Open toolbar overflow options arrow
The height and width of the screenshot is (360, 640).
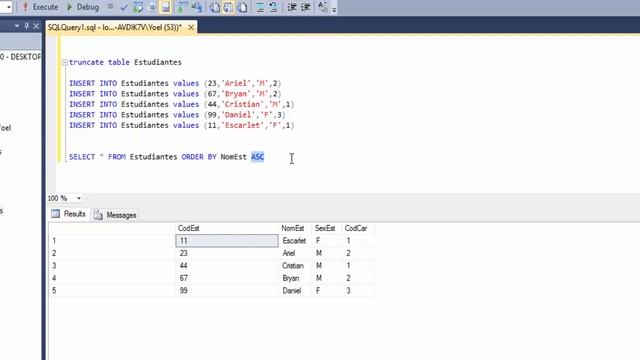point(334,9)
